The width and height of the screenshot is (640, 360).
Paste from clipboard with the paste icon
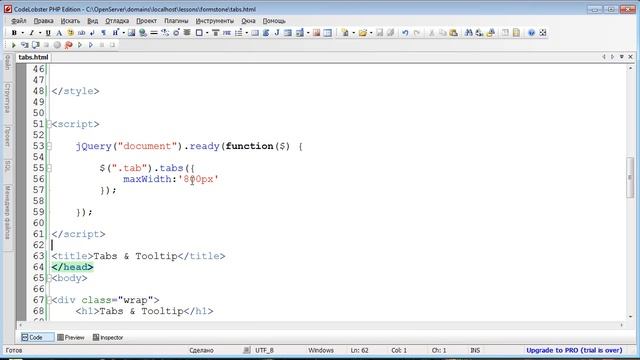[x=453, y=33]
